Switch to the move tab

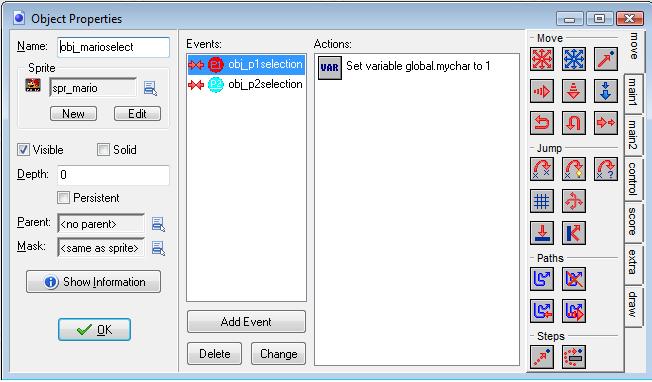[634, 51]
